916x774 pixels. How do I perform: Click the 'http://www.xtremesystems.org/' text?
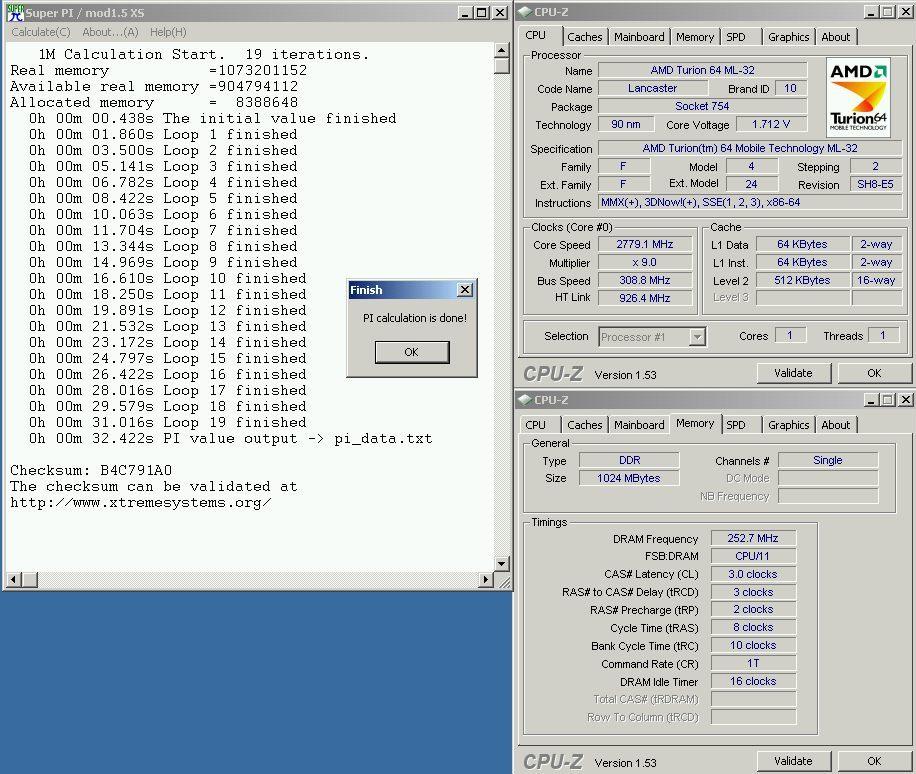point(141,502)
